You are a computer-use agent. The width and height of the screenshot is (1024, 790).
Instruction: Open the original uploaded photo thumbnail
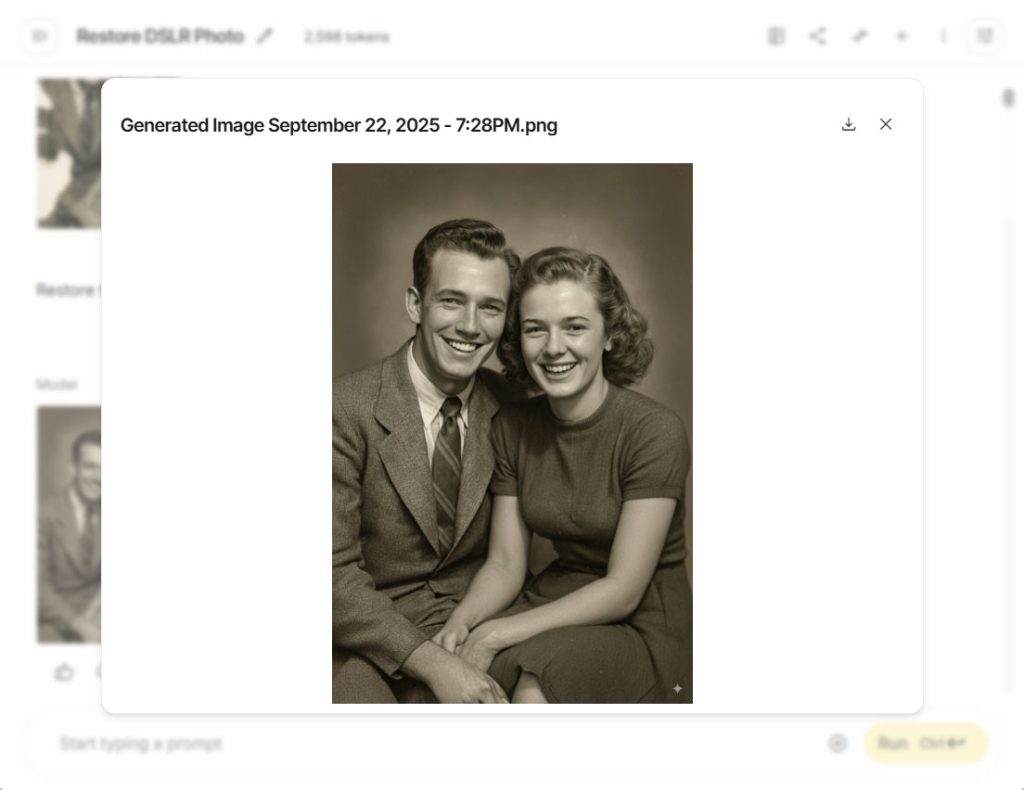[69, 153]
